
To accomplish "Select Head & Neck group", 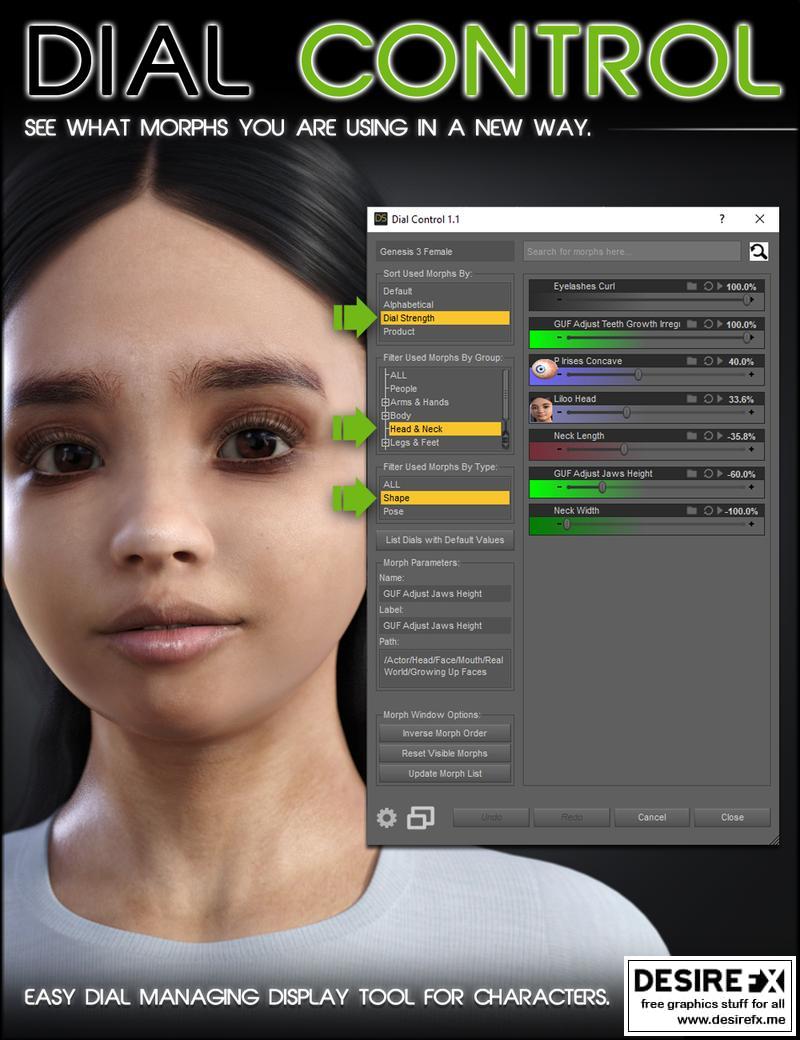I will 444,429.
